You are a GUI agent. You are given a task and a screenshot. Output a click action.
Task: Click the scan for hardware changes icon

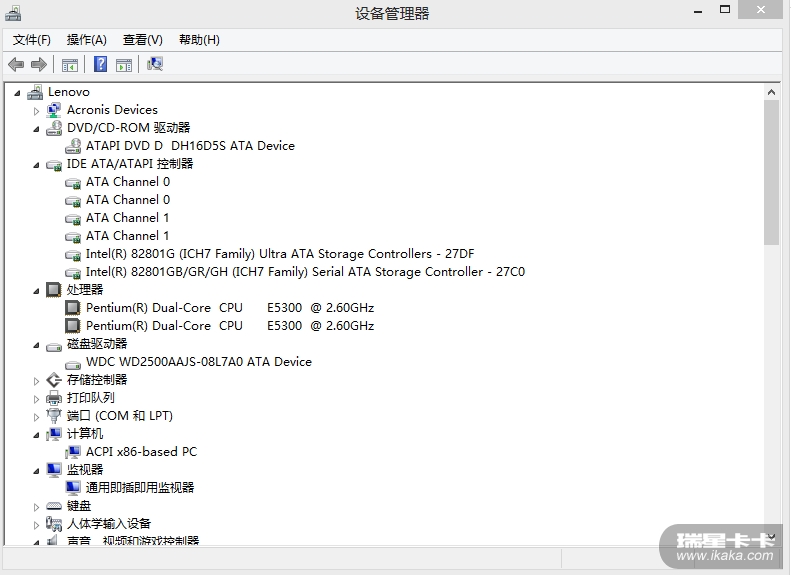coord(155,64)
